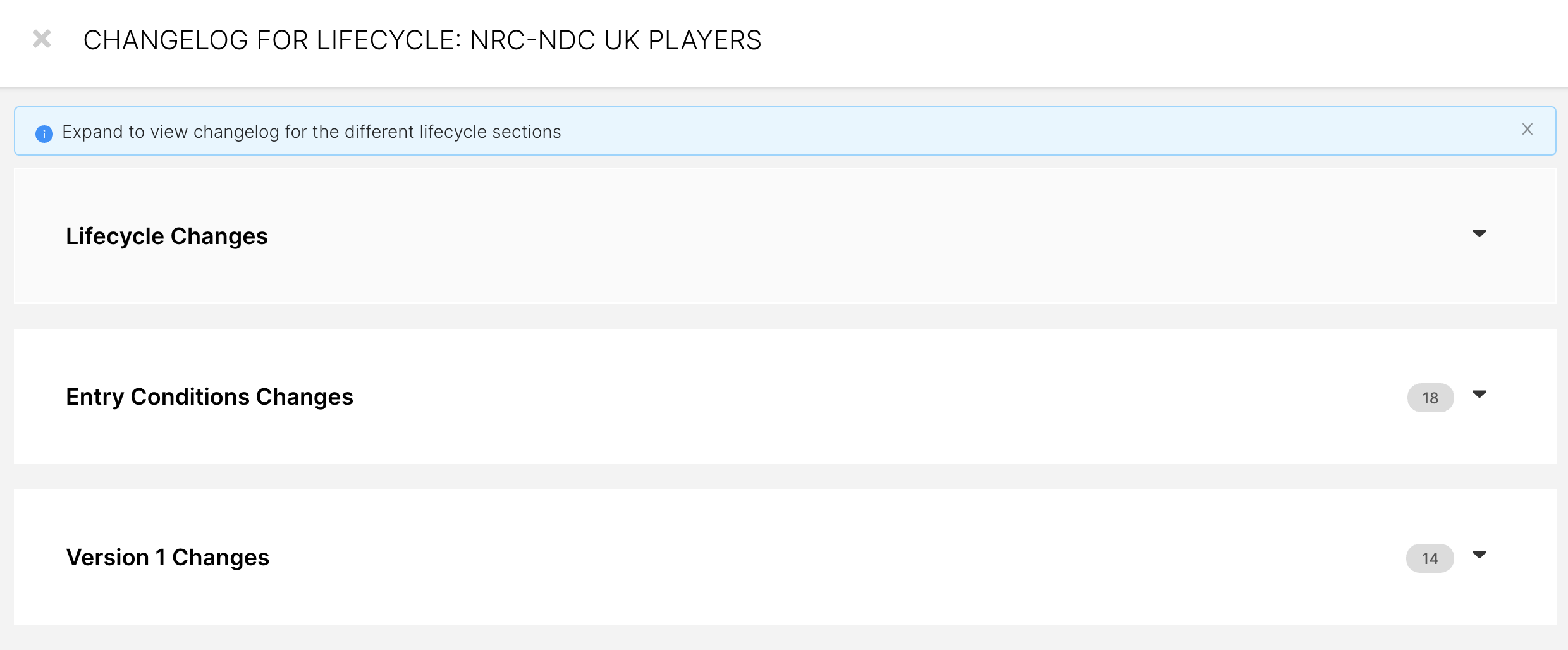
Task: Click 'Version 1' in the third heading
Action: click(116, 557)
